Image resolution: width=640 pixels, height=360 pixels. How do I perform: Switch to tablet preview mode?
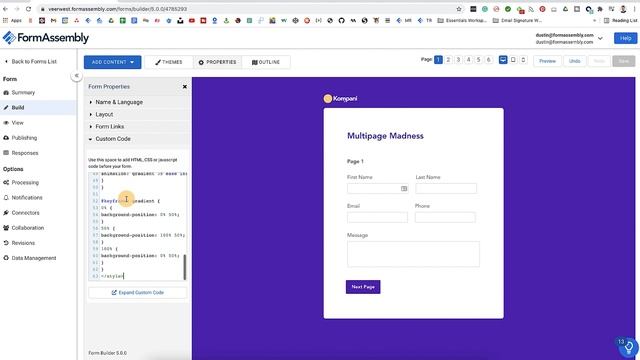(513, 60)
